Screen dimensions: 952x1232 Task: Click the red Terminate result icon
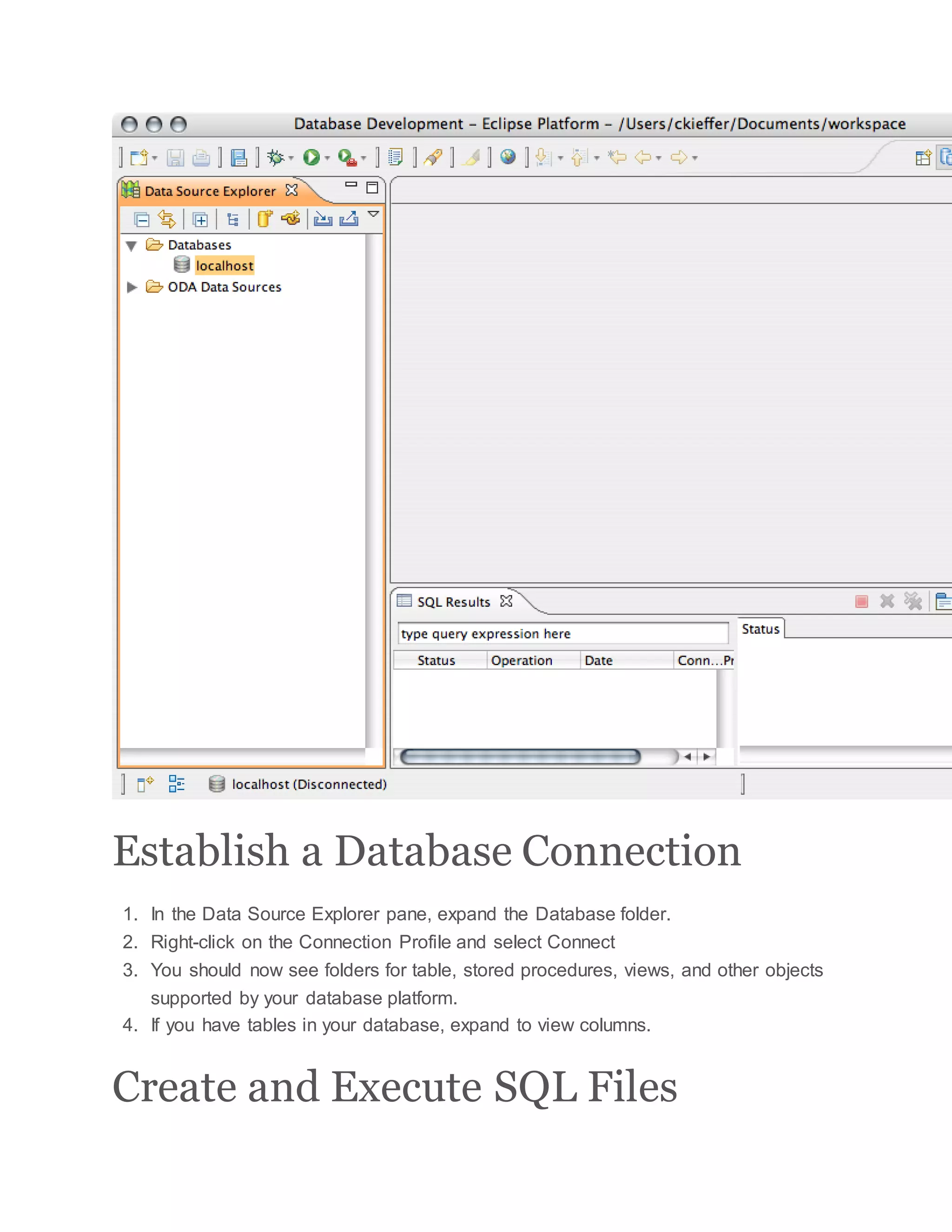(862, 601)
